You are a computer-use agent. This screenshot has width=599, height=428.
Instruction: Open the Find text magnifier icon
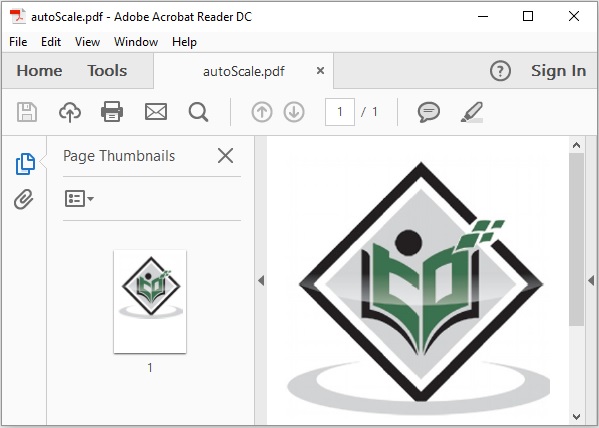coord(199,112)
